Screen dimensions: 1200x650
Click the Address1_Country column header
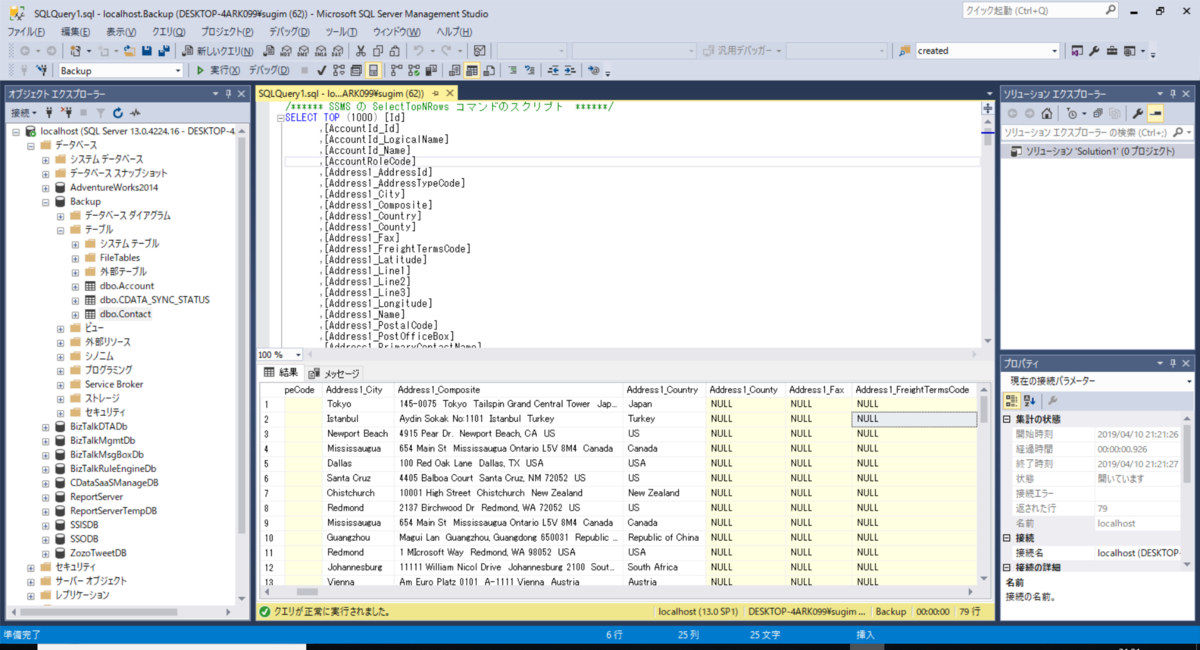662,389
